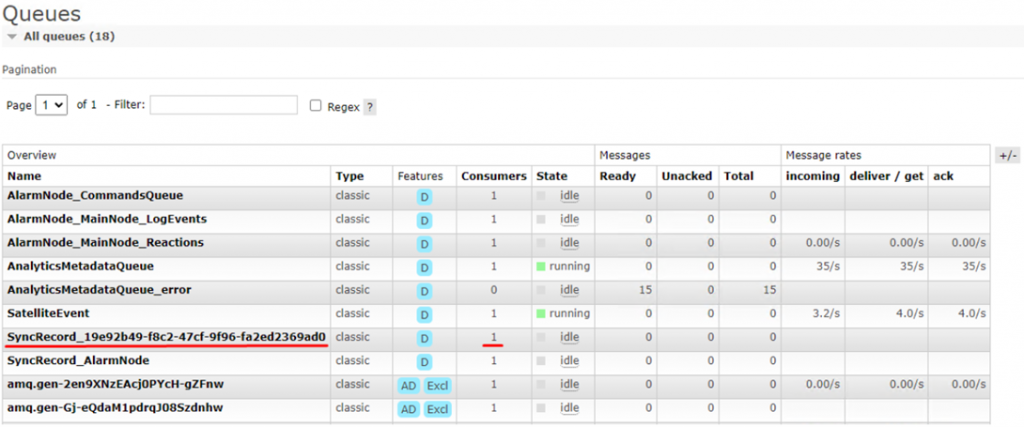Click the idle state of AlarmNode_MainNode_Reactions

coord(569,243)
